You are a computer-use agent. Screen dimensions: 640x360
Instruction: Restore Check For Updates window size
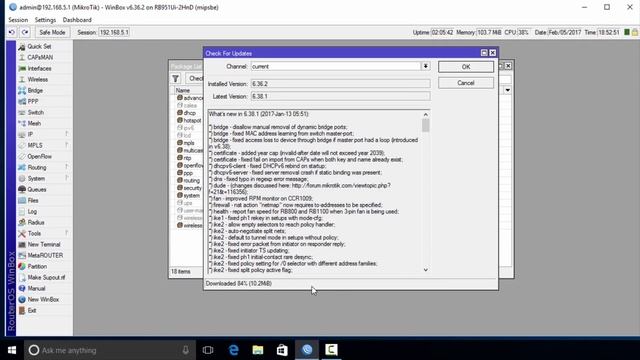coord(484,53)
